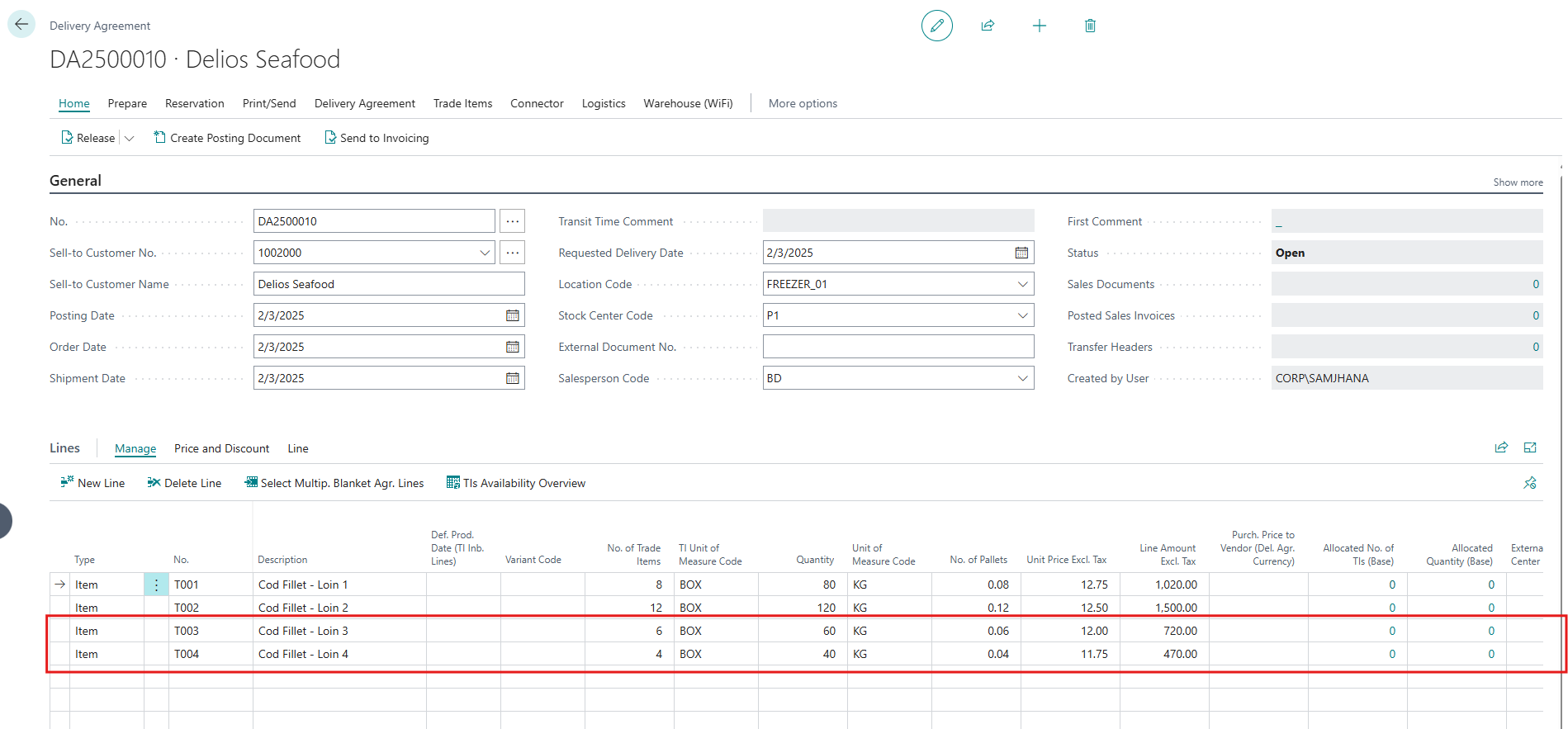Click the External Document No. field

[898, 347]
